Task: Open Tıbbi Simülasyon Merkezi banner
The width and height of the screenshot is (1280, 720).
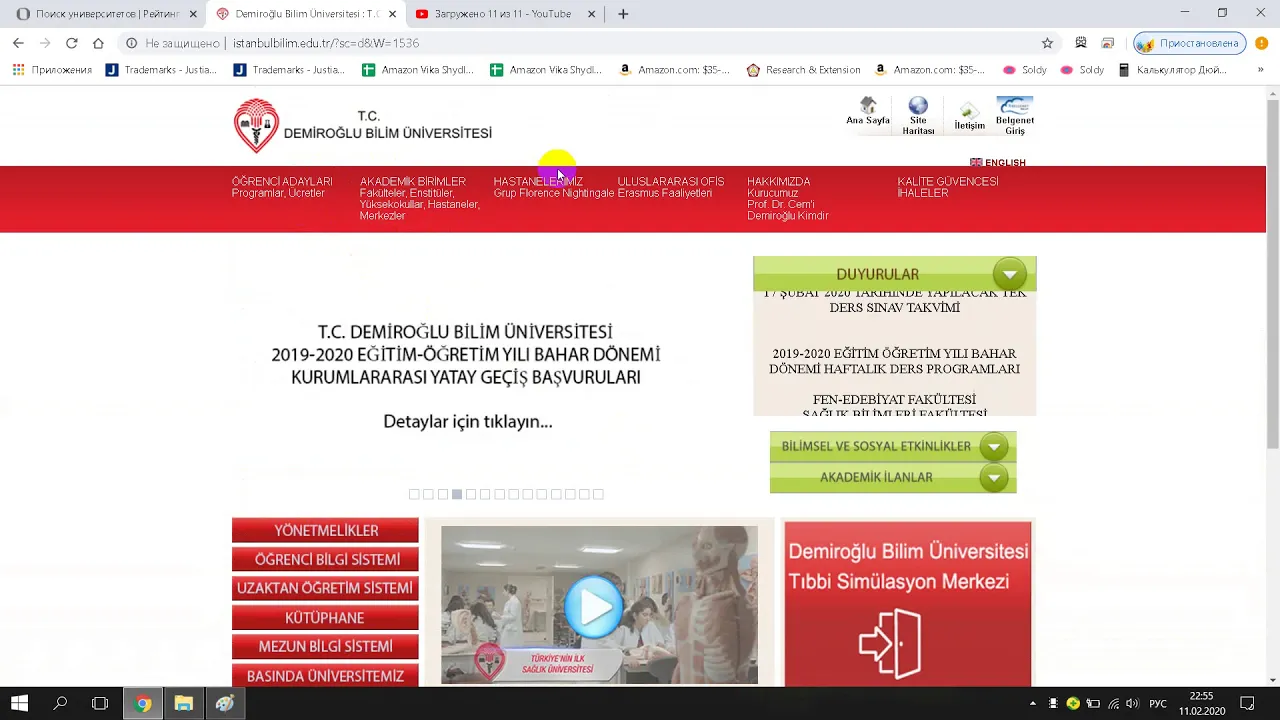Action: tap(907, 604)
